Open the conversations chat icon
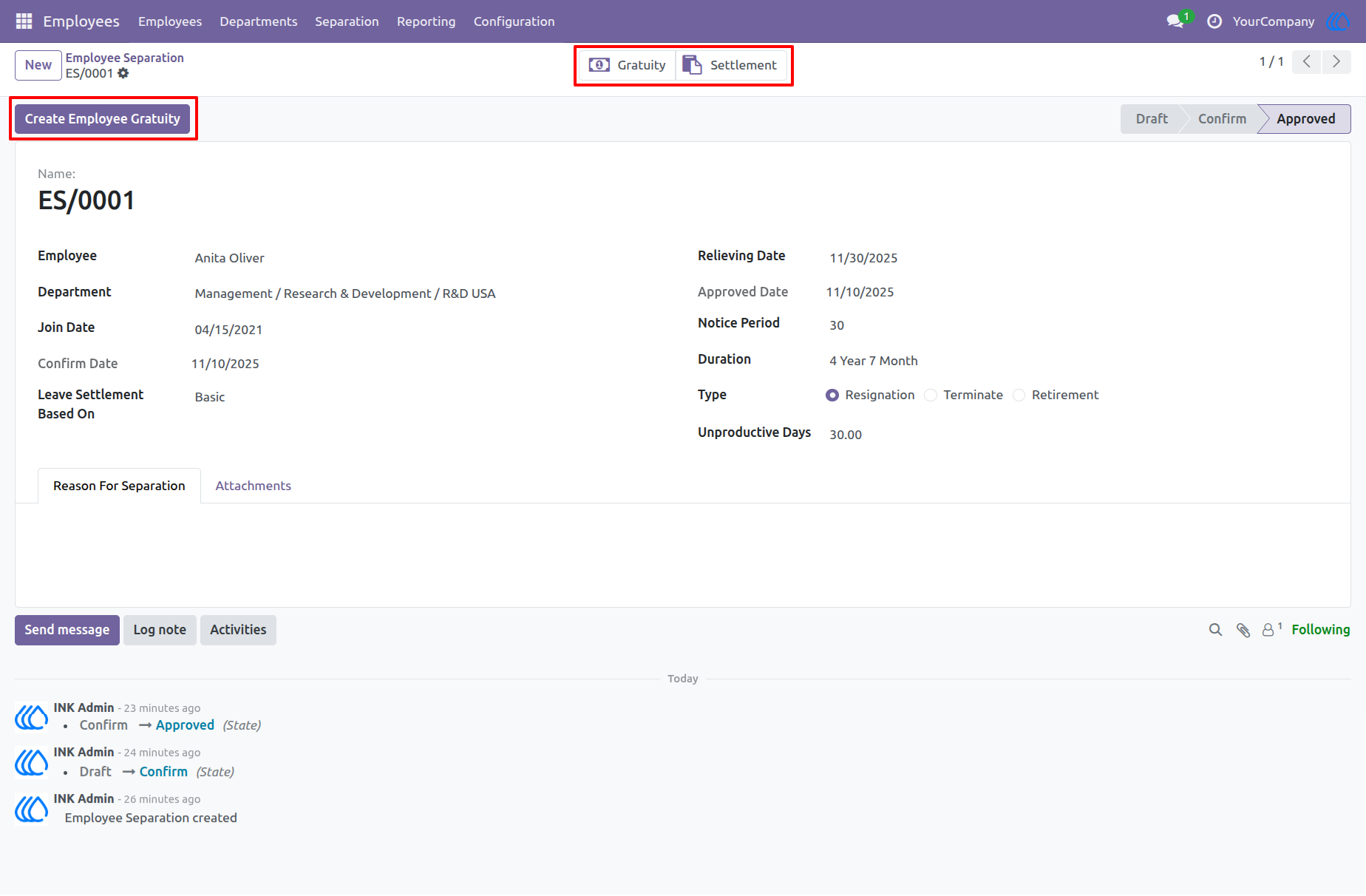This screenshot has width=1366, height=896. pos(1175,21)
